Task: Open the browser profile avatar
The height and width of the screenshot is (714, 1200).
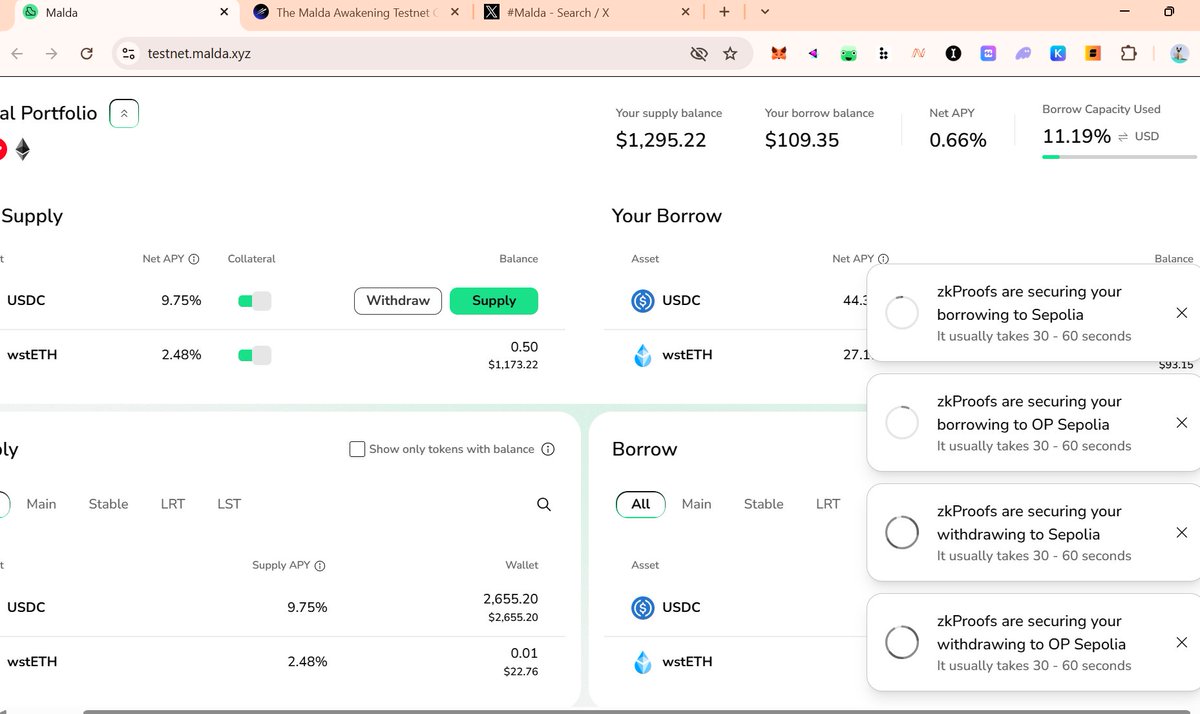Action: pos(1179,54)
